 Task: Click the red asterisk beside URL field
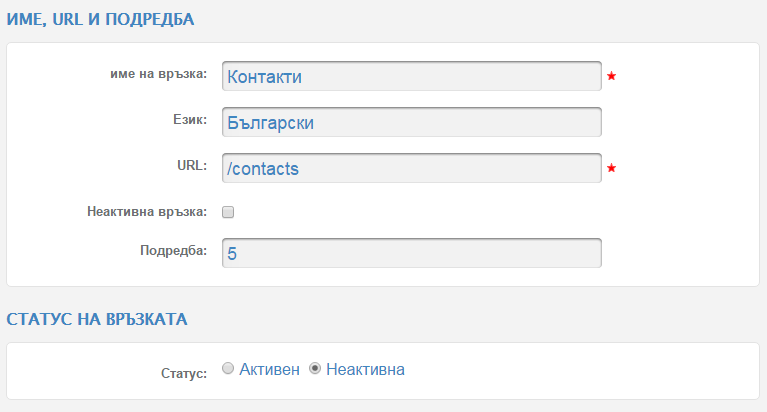[x=611, y=168]
